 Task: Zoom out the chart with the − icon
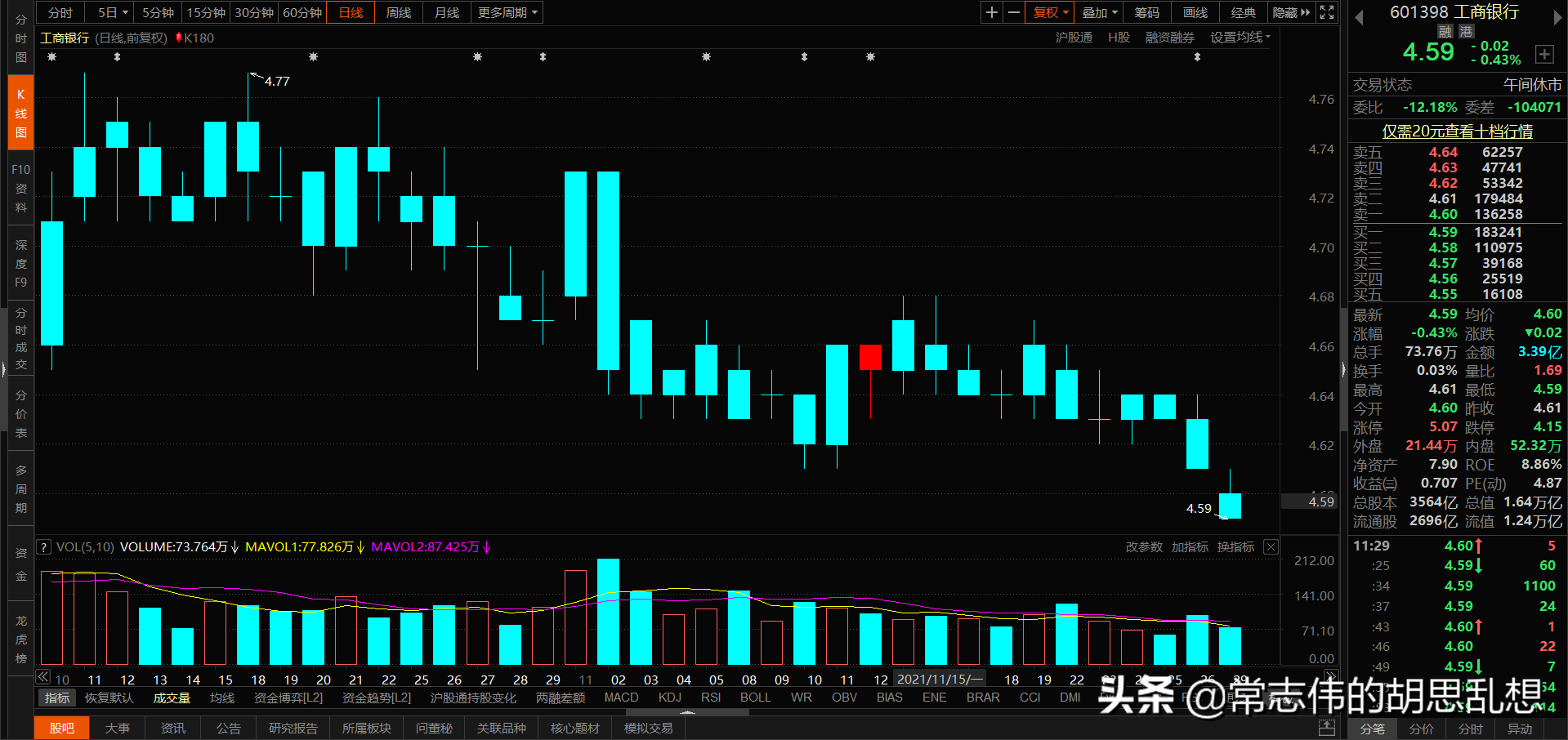(1014, 12)
